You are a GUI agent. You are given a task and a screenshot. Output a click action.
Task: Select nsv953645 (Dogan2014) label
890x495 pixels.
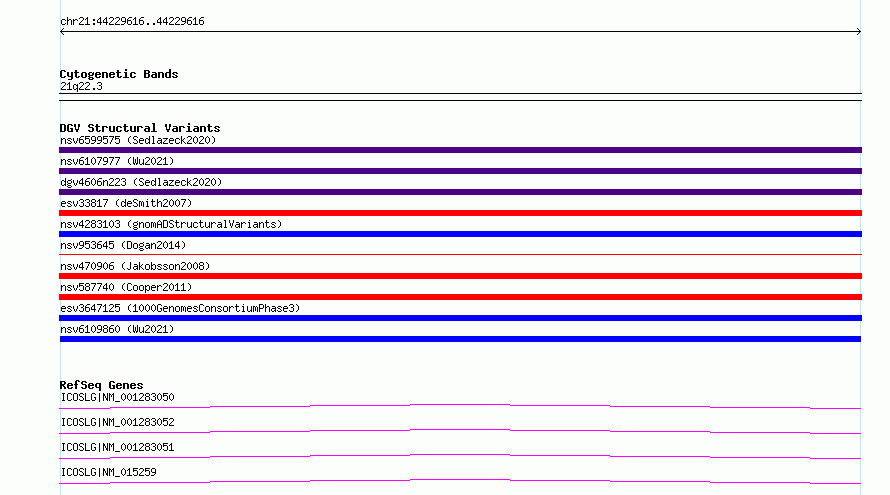tap(123, 245)
